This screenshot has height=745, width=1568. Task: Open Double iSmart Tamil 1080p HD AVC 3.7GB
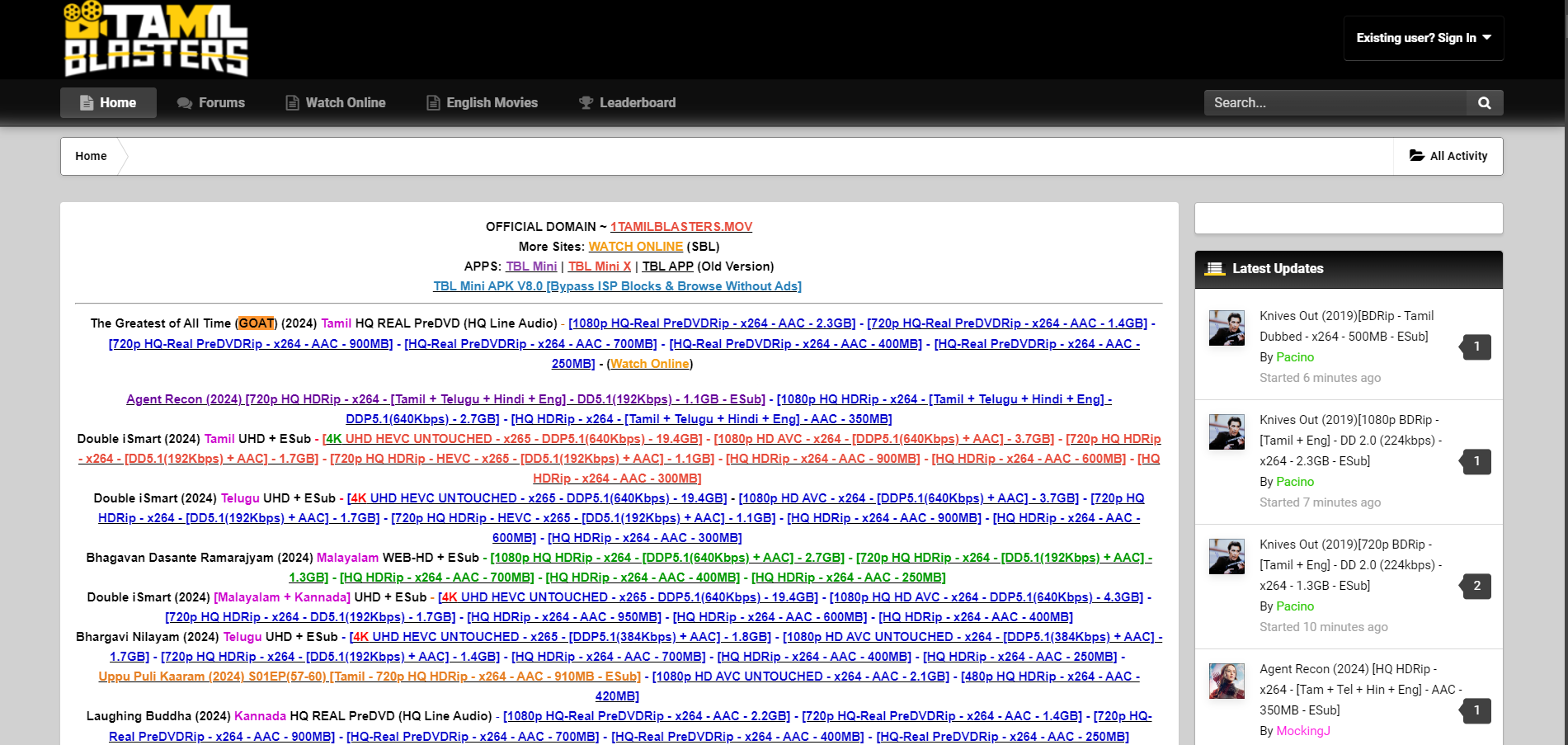[x=884, y=439]
